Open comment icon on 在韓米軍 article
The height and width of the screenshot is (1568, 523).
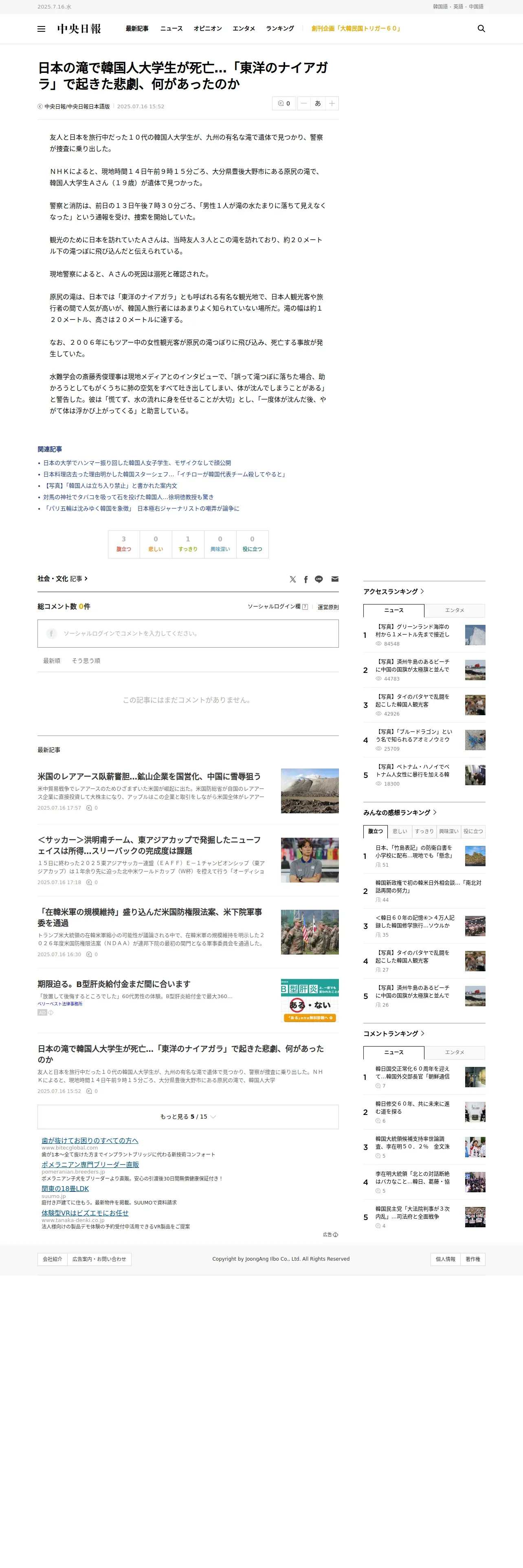(89, 955)
